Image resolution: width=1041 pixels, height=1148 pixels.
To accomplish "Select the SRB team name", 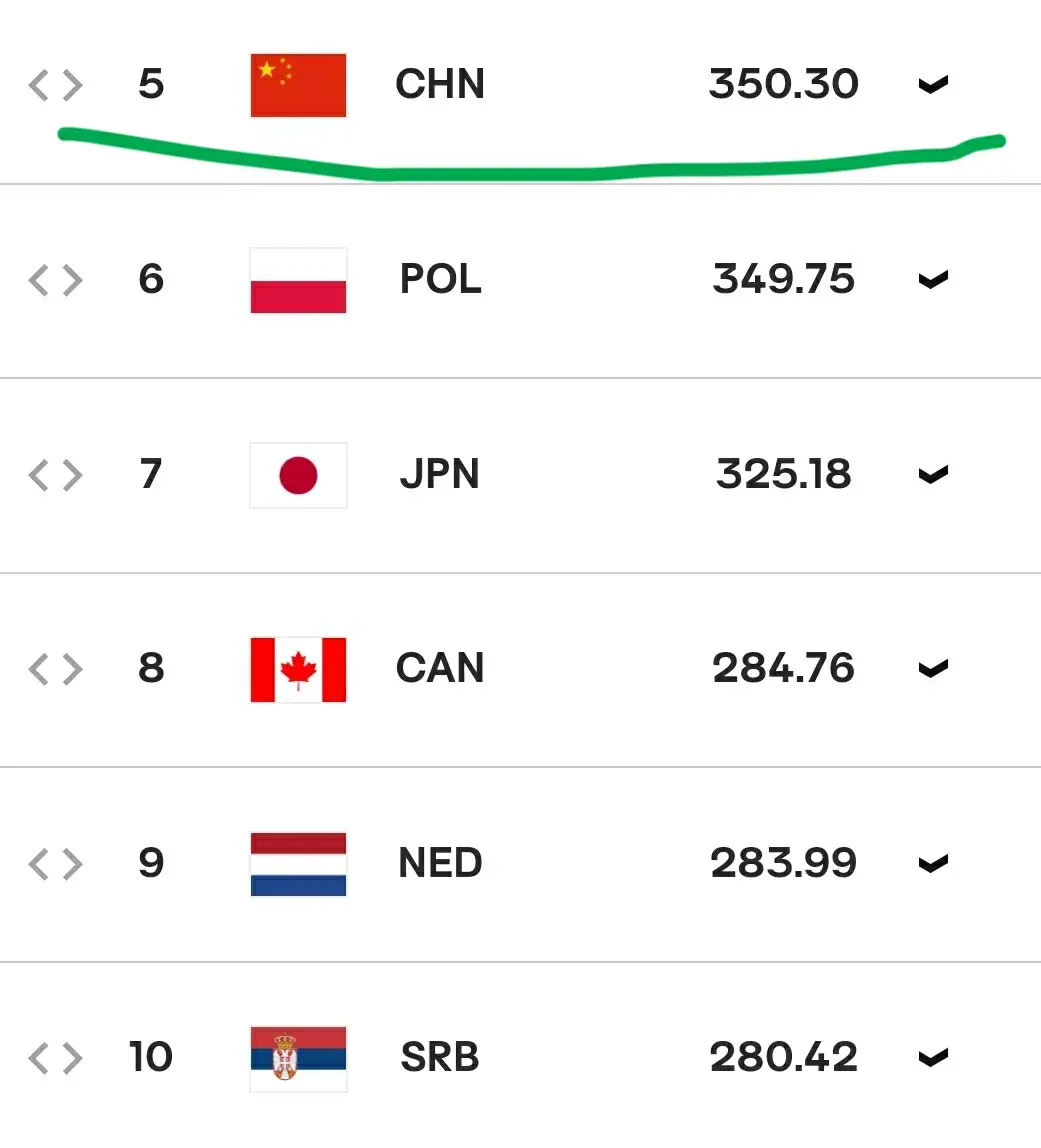I will (440, 1056).
